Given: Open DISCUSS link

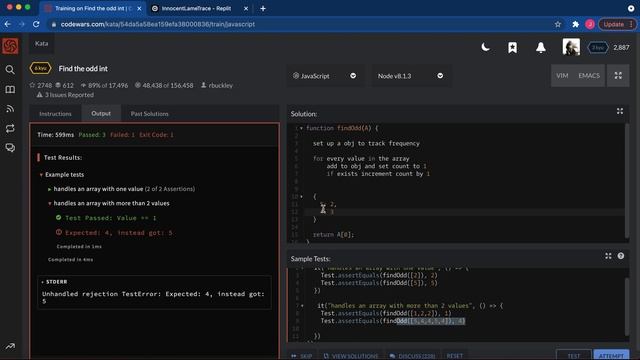Looking at the screenshot, I should coord(412,356).
